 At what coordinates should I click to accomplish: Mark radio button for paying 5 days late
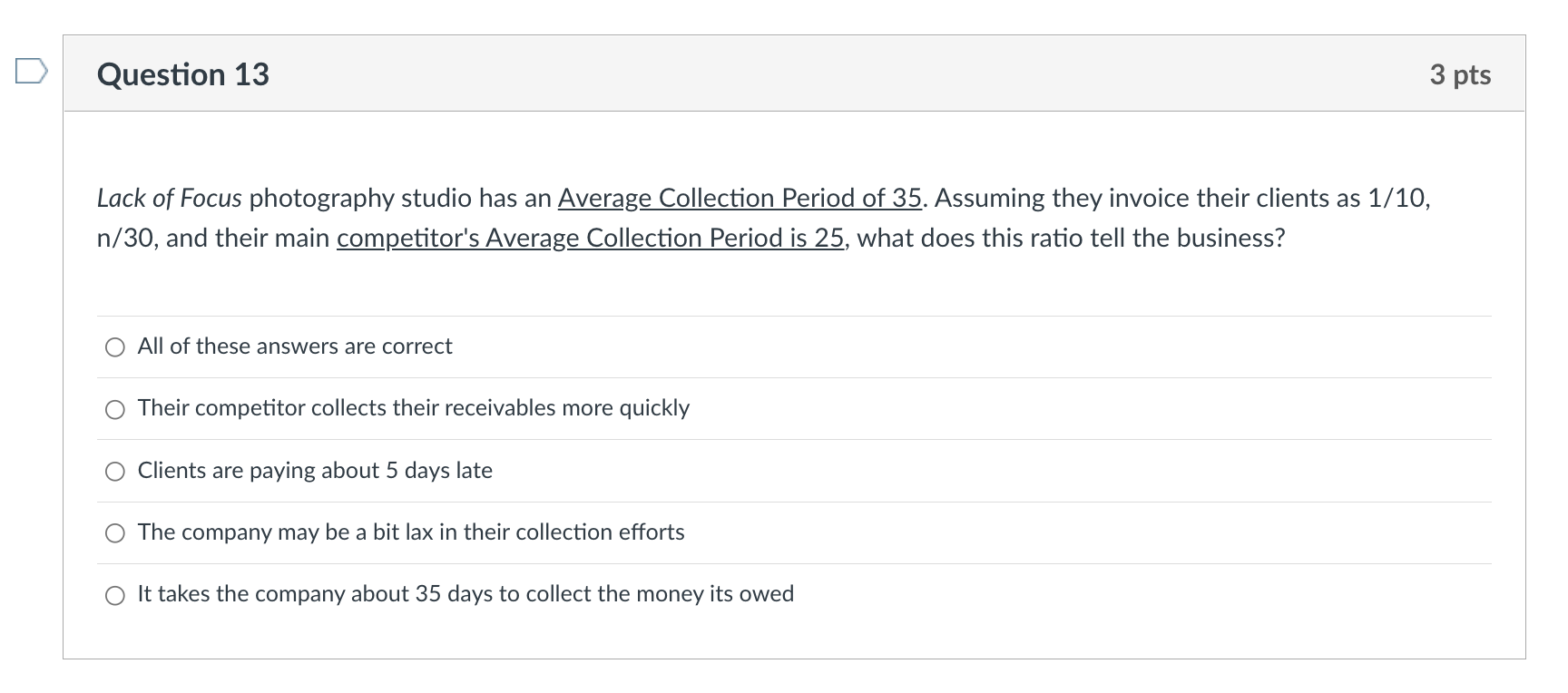point(115,472)
